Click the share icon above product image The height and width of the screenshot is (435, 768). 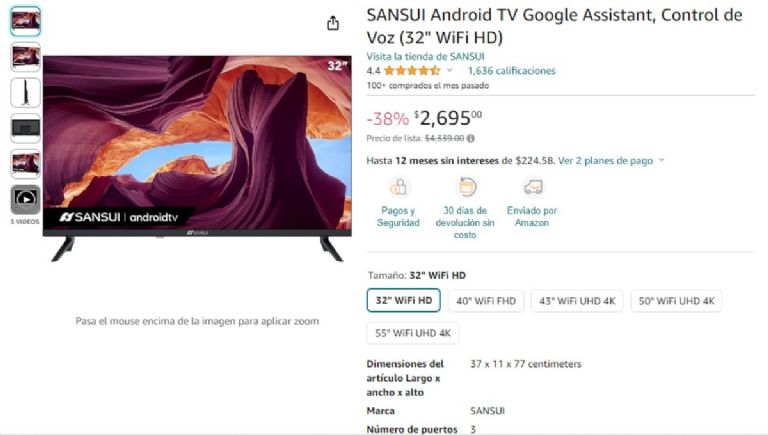click(333, 23)
